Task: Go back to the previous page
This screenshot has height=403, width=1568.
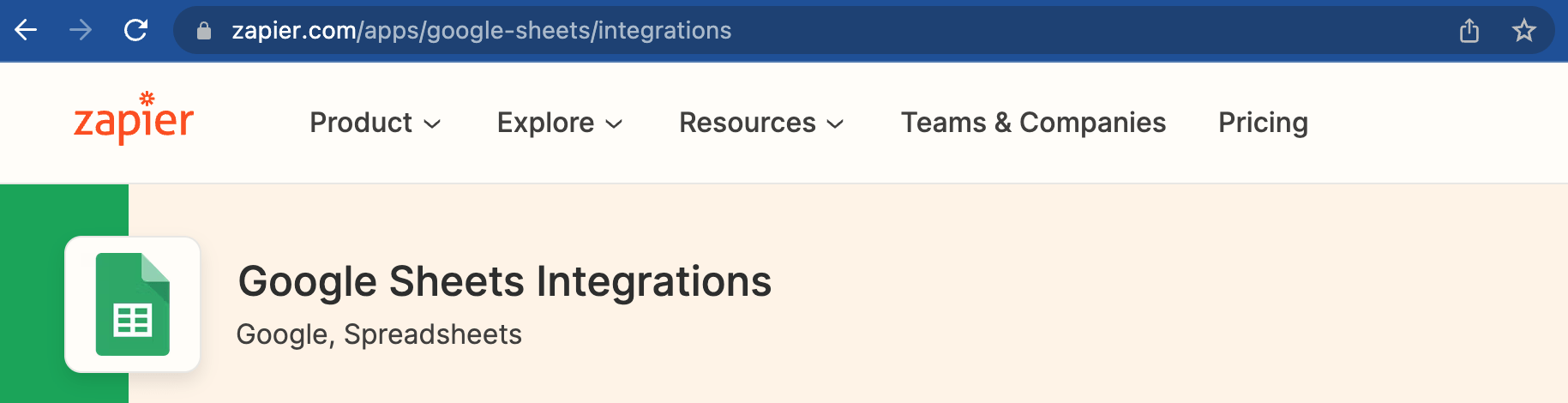Action: (27, 31)
